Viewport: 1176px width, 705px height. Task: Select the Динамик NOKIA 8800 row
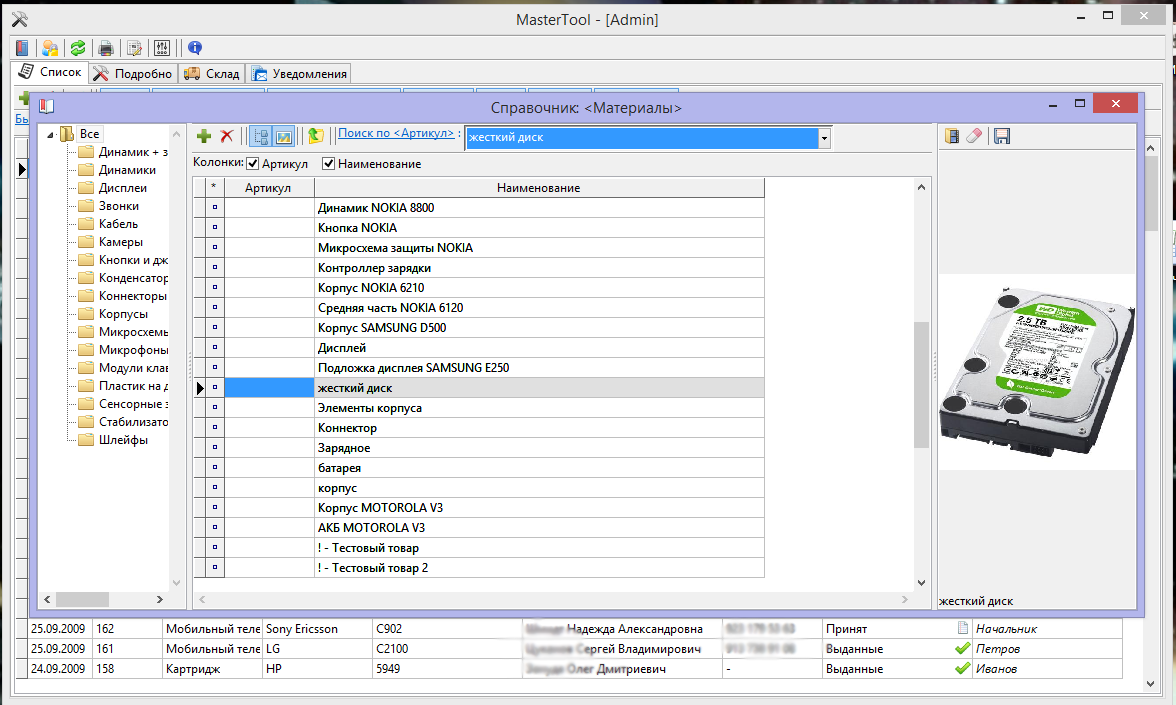(479, 208)
